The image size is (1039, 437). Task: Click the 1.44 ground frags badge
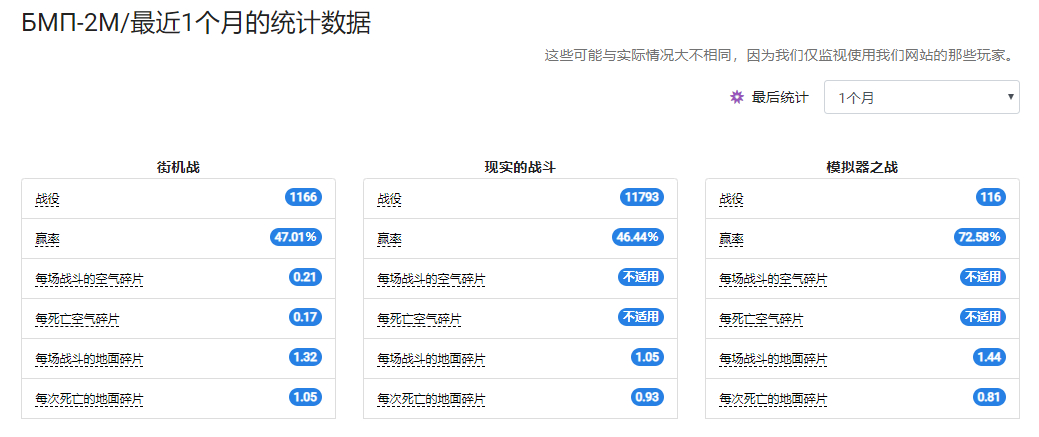pyautogui.click(x=989, y=357)
